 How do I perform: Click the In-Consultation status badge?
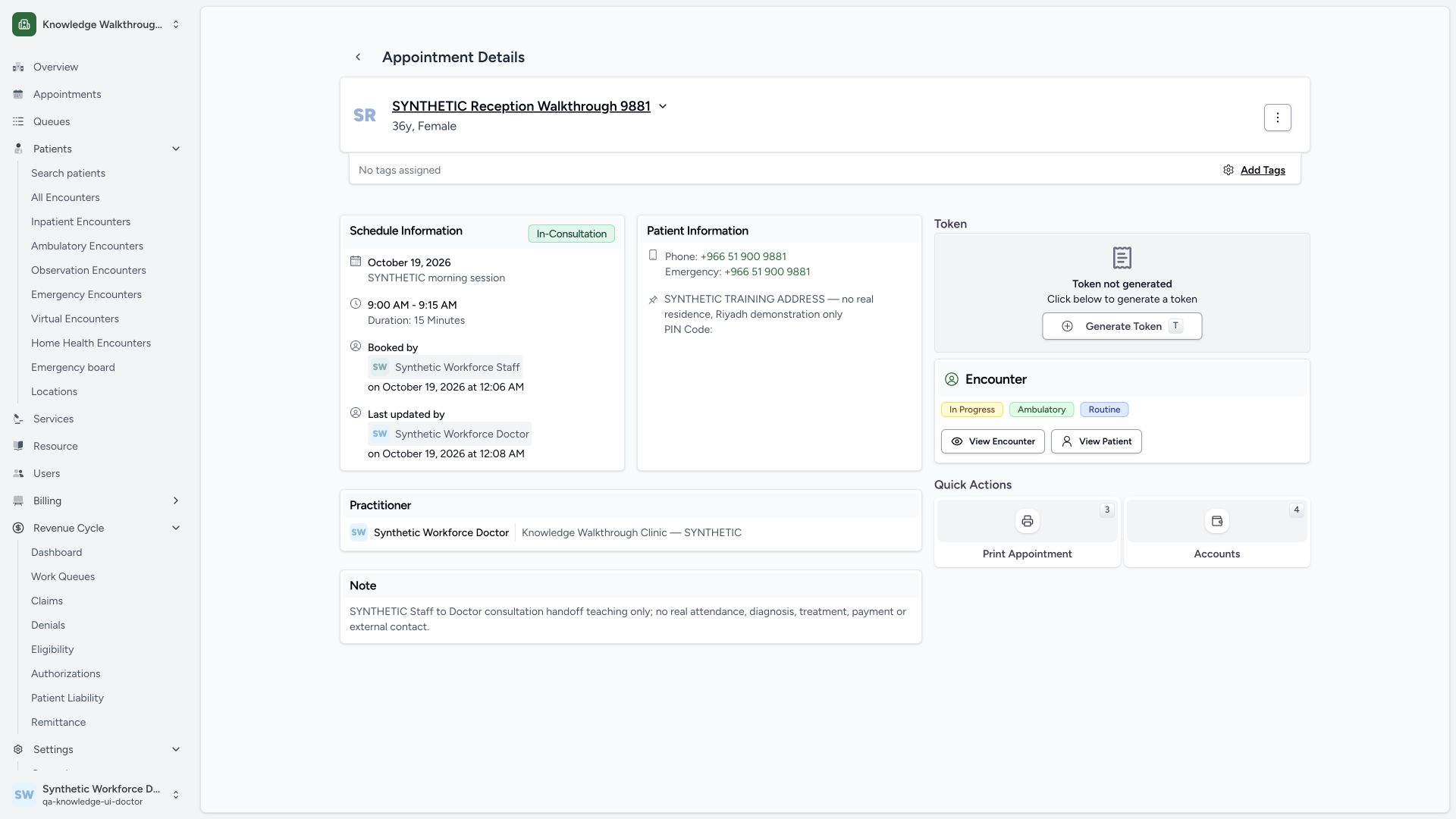[x=571, y=234]
